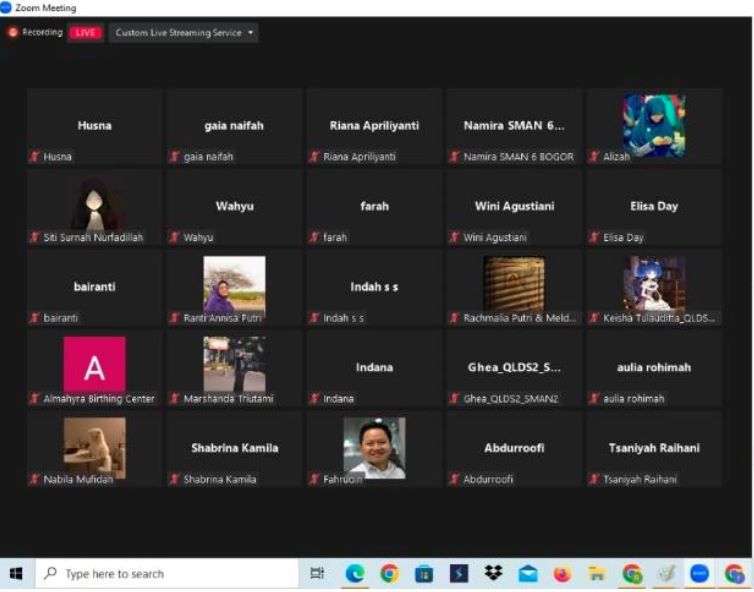Click the Dropbox icon in the taskbar
Screen dimensions: 754x592
pyautogui.click(x=493, y=574)
